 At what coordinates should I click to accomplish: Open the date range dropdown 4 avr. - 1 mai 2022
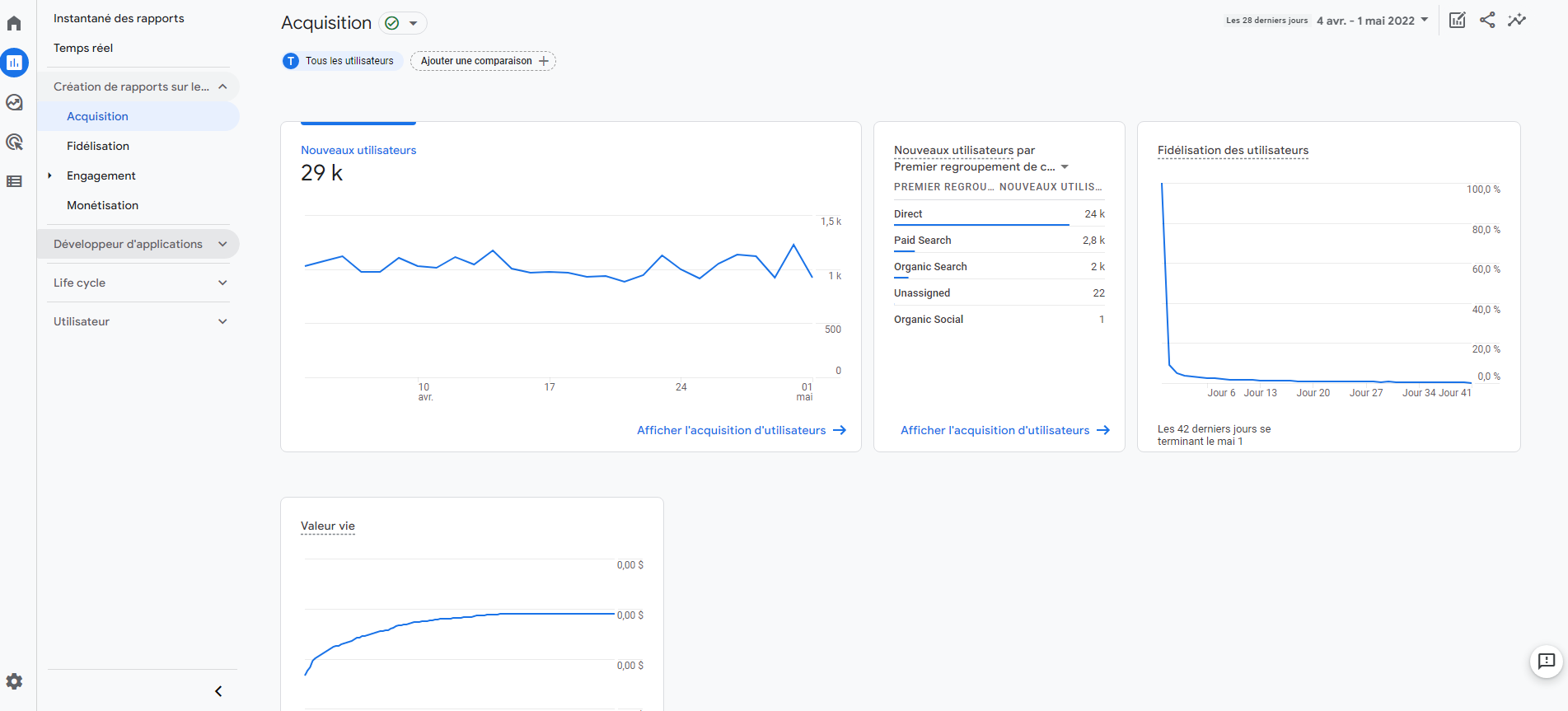(x=1372, y=21)
